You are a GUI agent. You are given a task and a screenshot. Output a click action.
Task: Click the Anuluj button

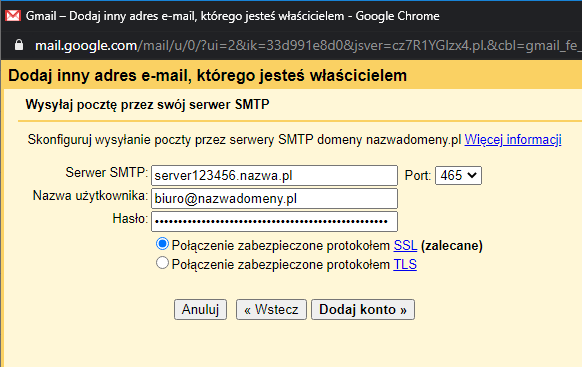click(x=200, y=309)
